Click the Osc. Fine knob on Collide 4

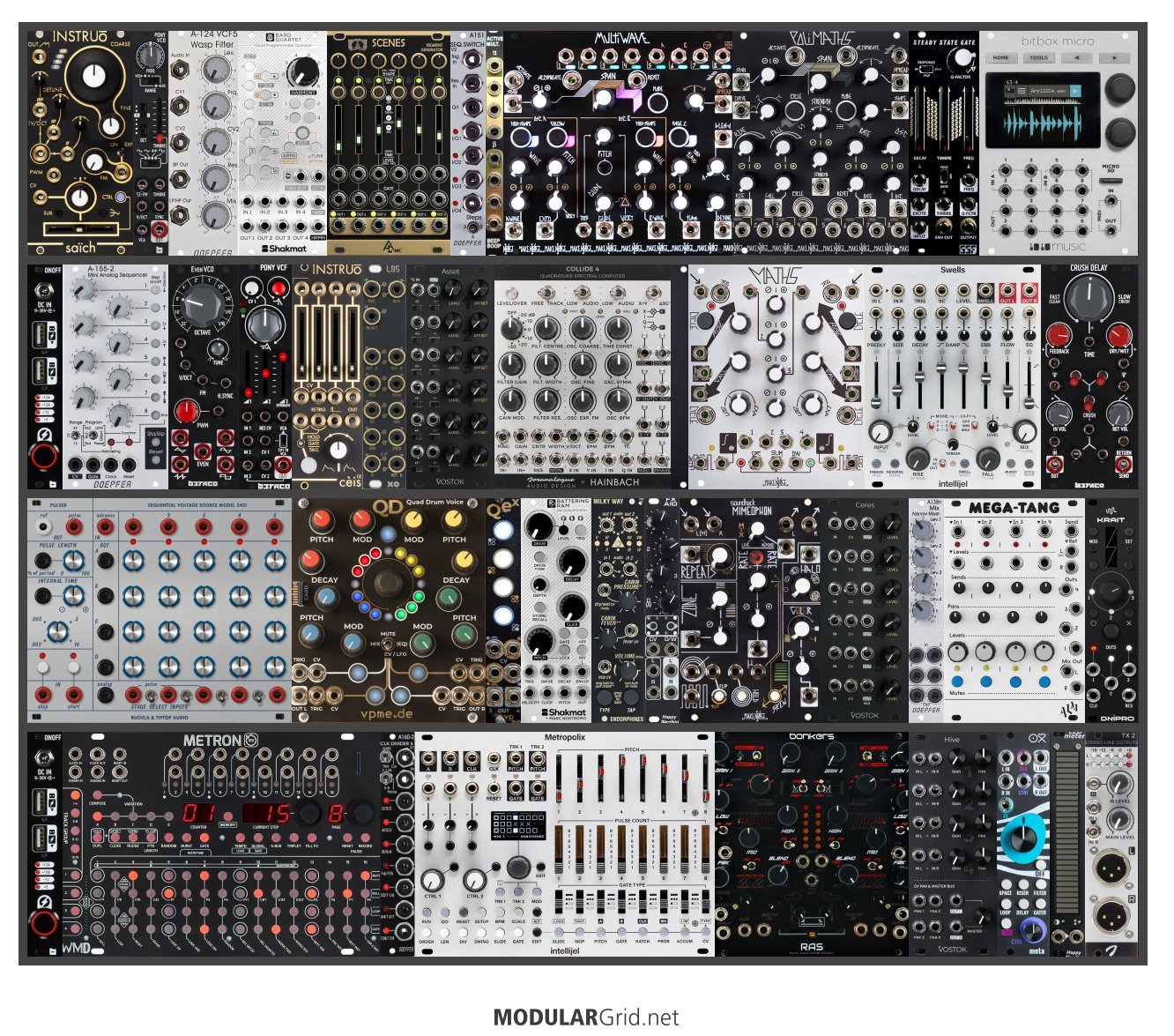click(x=583, y=363)
